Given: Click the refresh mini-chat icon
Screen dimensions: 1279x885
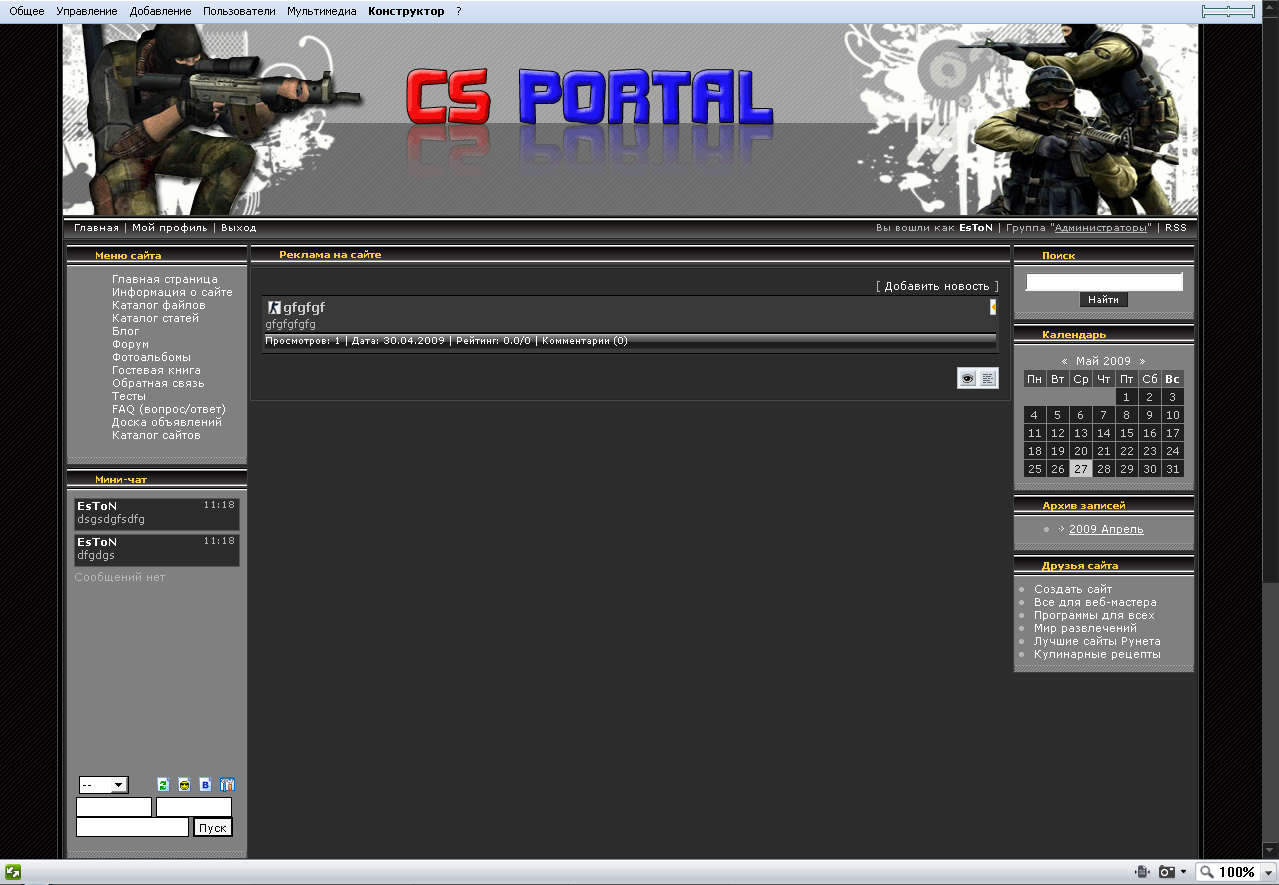Looking at the screenshot, I should (x=164, y=785).
